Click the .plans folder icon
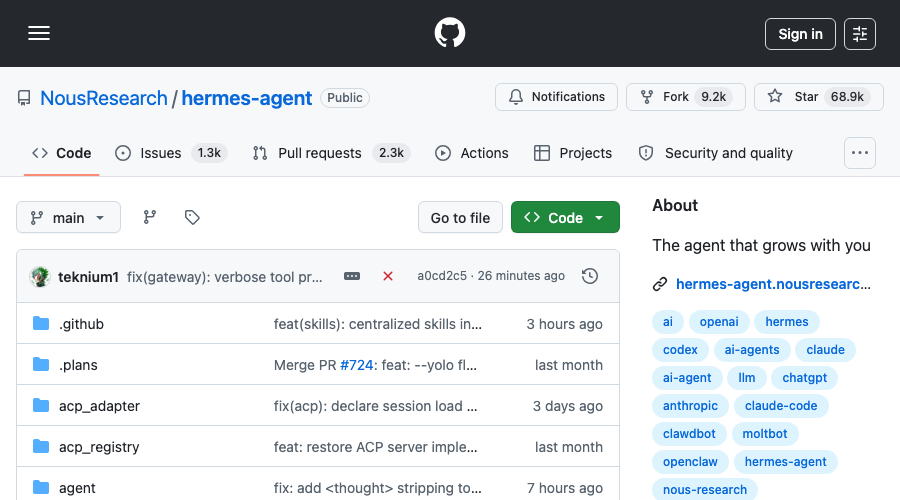Viewport: 900px width, 500px height. coord(41,364)
